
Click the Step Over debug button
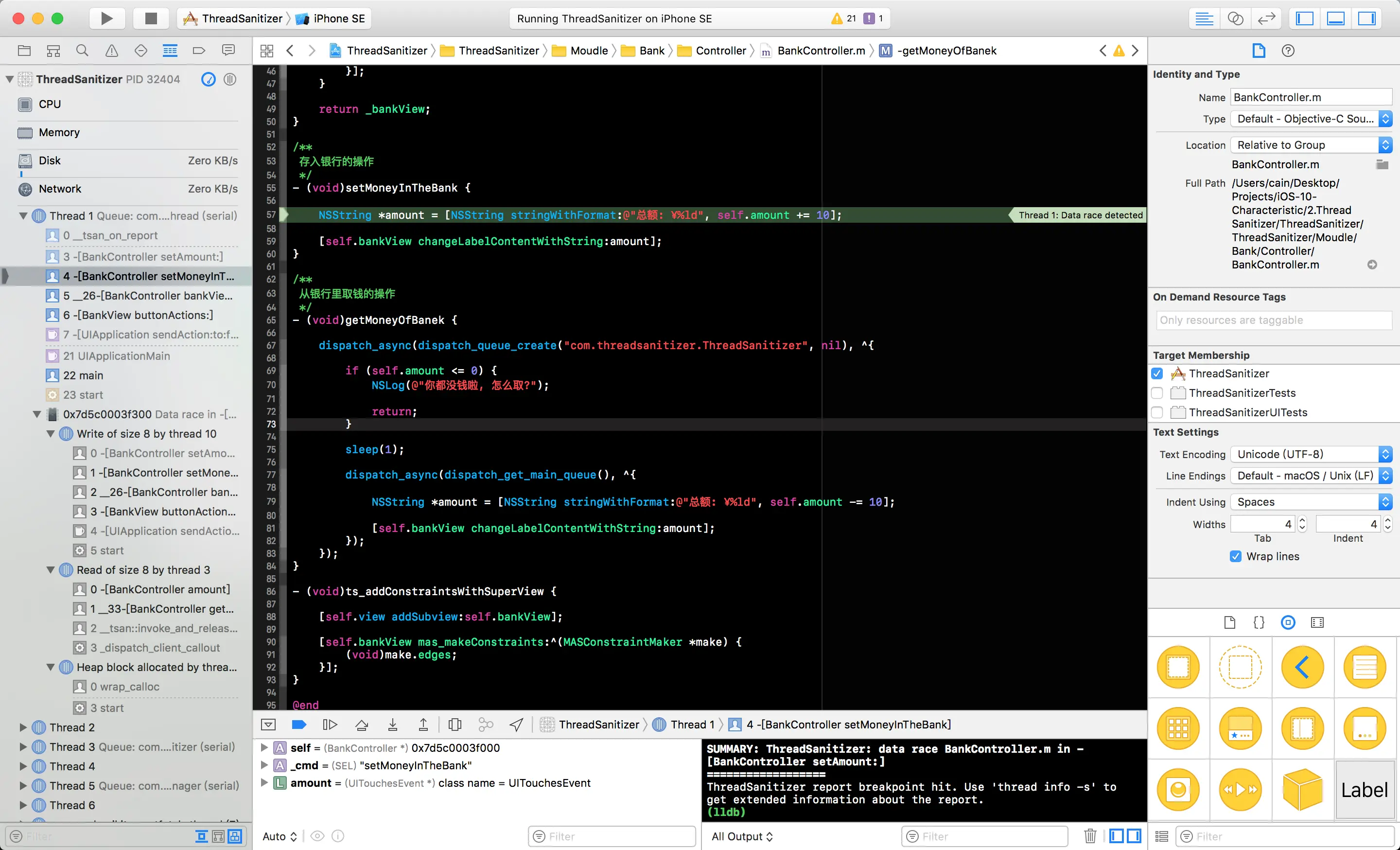point(362,725)
